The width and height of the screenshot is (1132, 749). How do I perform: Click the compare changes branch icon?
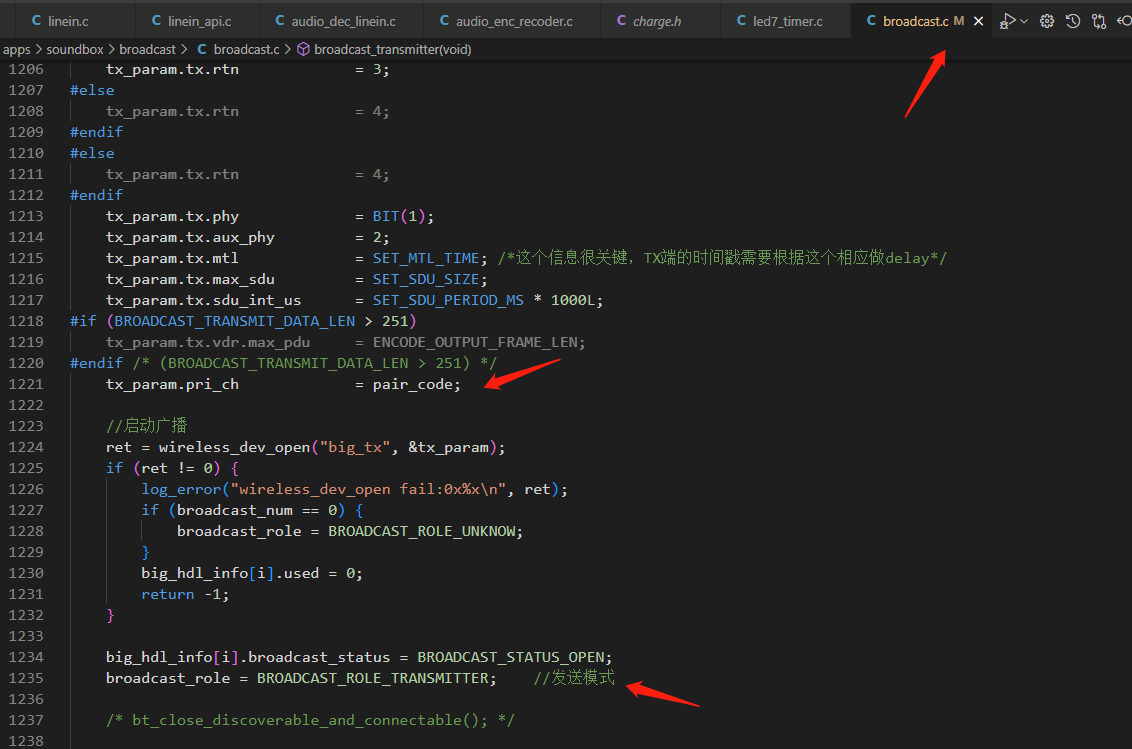(x=1099, y=22)
